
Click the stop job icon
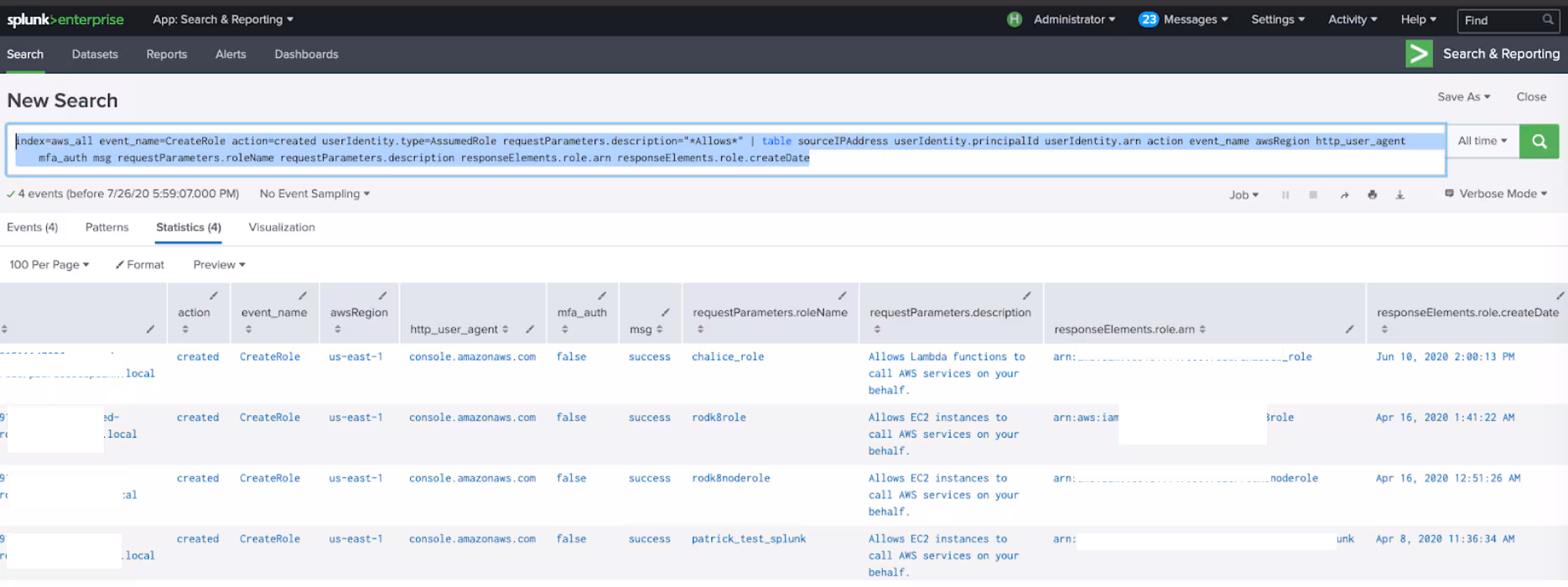pyautogui.click(x=1313, y=195)
